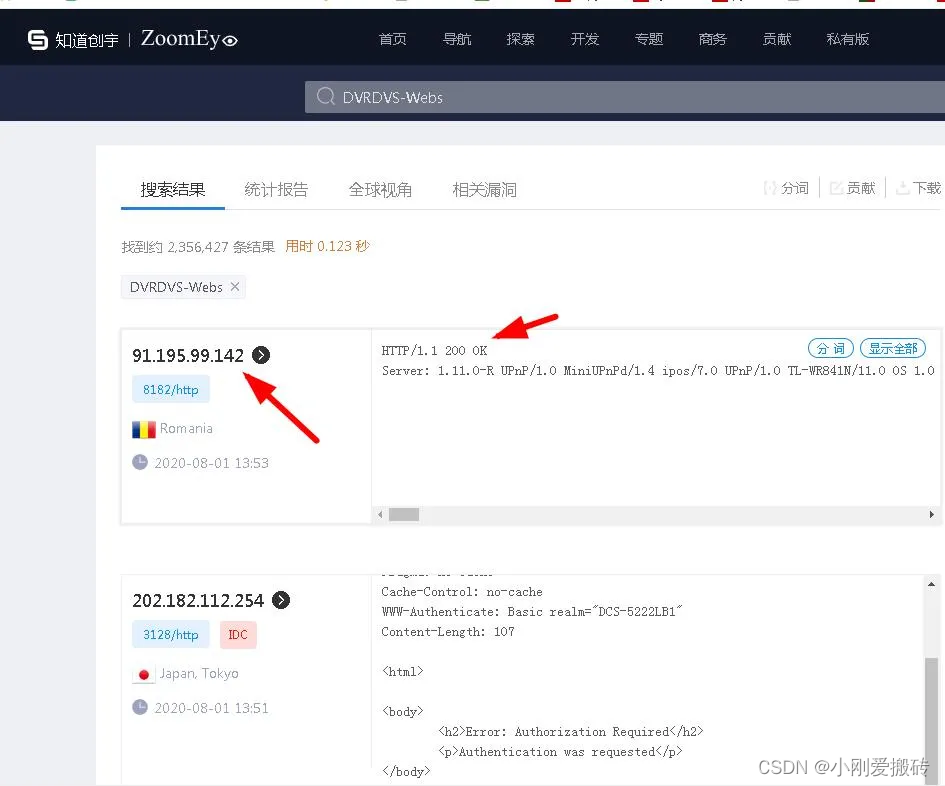The height and width of the screenshot is (786, 945).
Task: Switch to the 全球视角 tab
Action: (380, 190)
